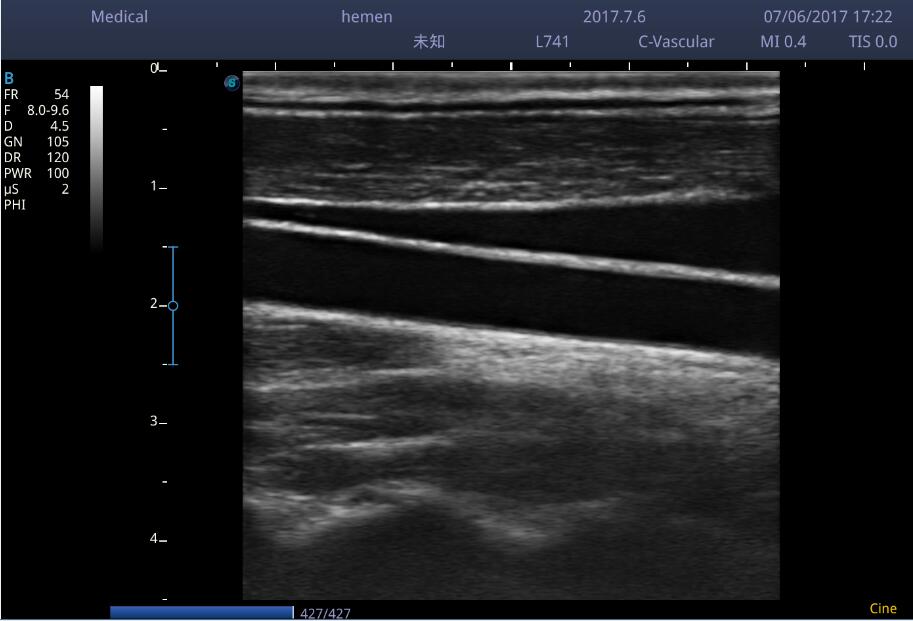Click the PHI parameter label
The height and width of the screenshot is (621, 913).
(x=15, y=205)
